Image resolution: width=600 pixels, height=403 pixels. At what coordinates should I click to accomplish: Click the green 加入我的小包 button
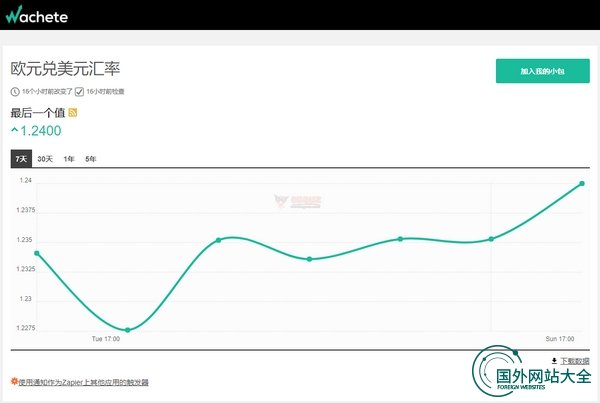[x=543, y=71]
